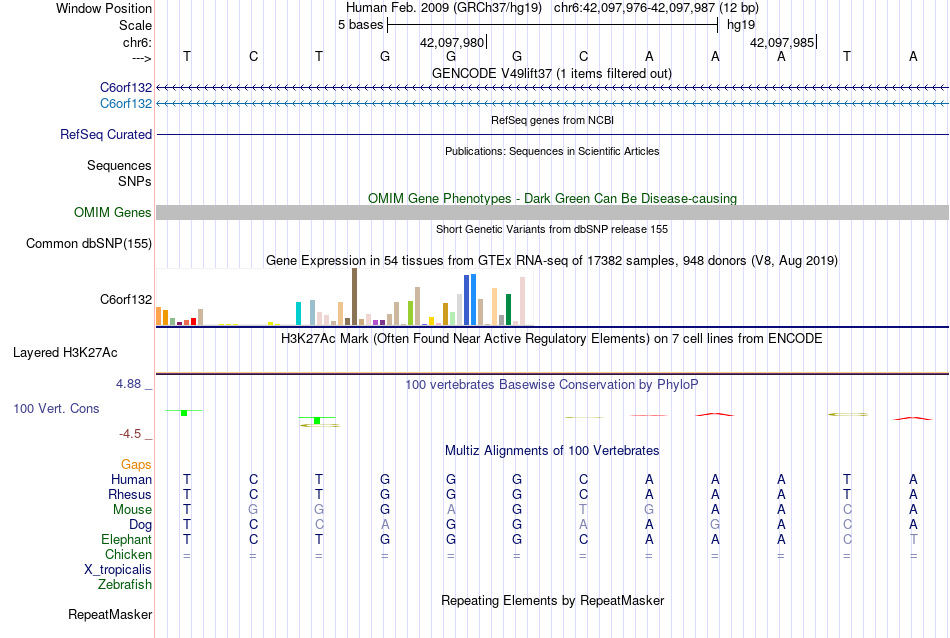Select the Rhesus species label
This screenshot has height=638, width=950.
click(130, 494)
